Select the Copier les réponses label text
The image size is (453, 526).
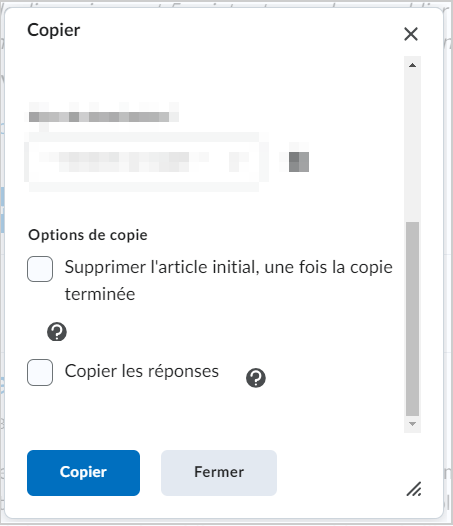[x=142, y=371]
